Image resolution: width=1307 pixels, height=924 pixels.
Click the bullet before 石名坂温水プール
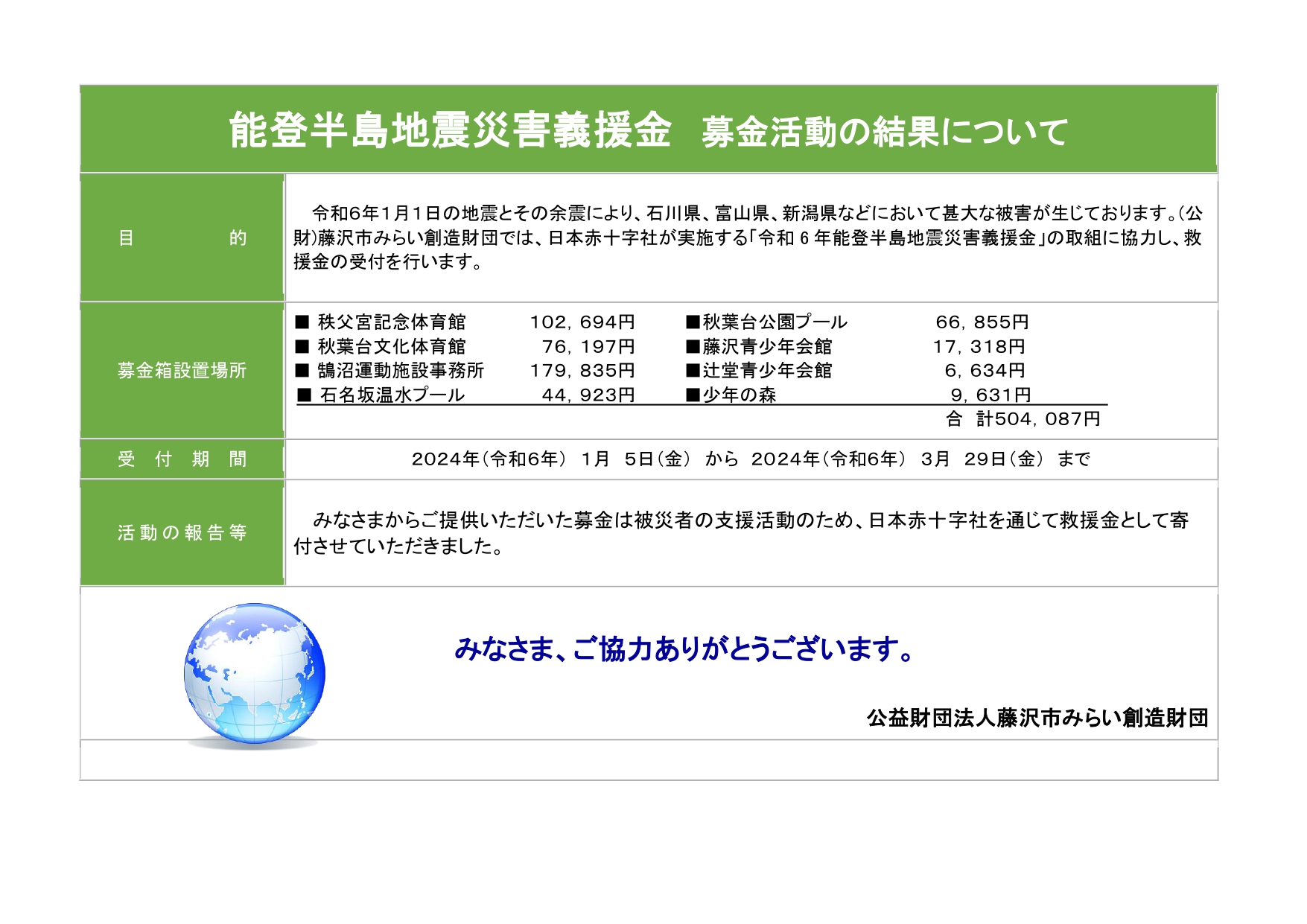304,395
